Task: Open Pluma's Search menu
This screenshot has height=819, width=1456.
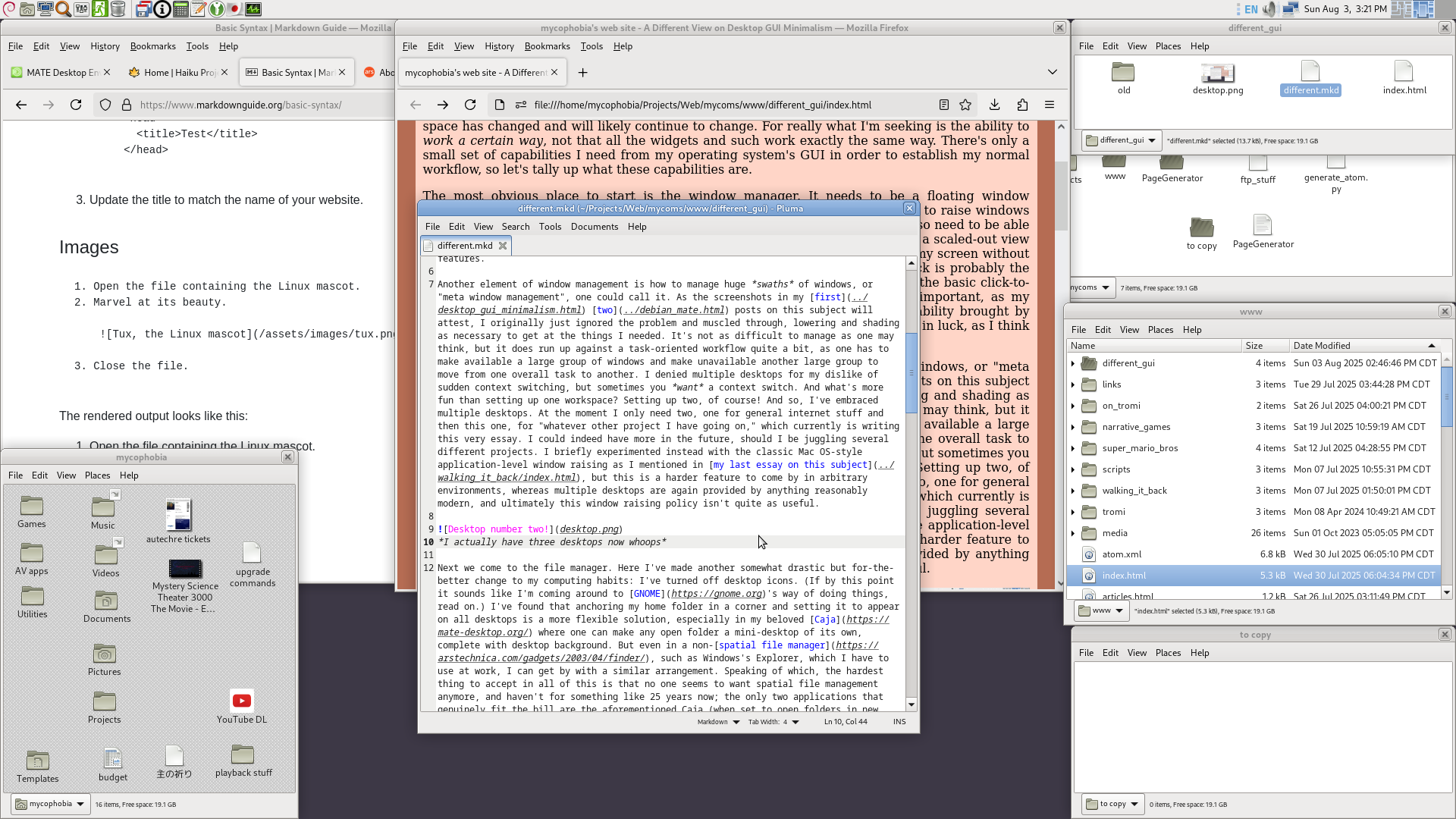Action: 515,227
